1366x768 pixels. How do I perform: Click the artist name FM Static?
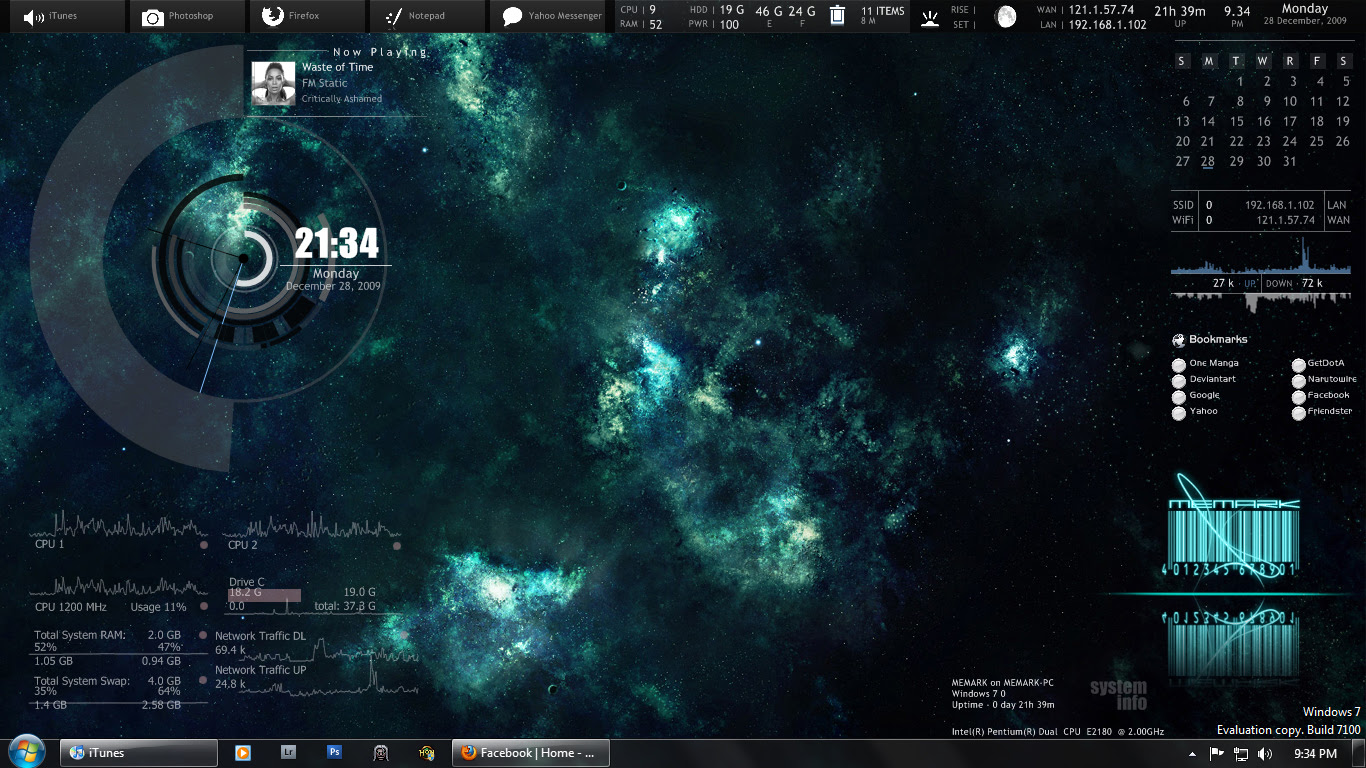point(325,83)
